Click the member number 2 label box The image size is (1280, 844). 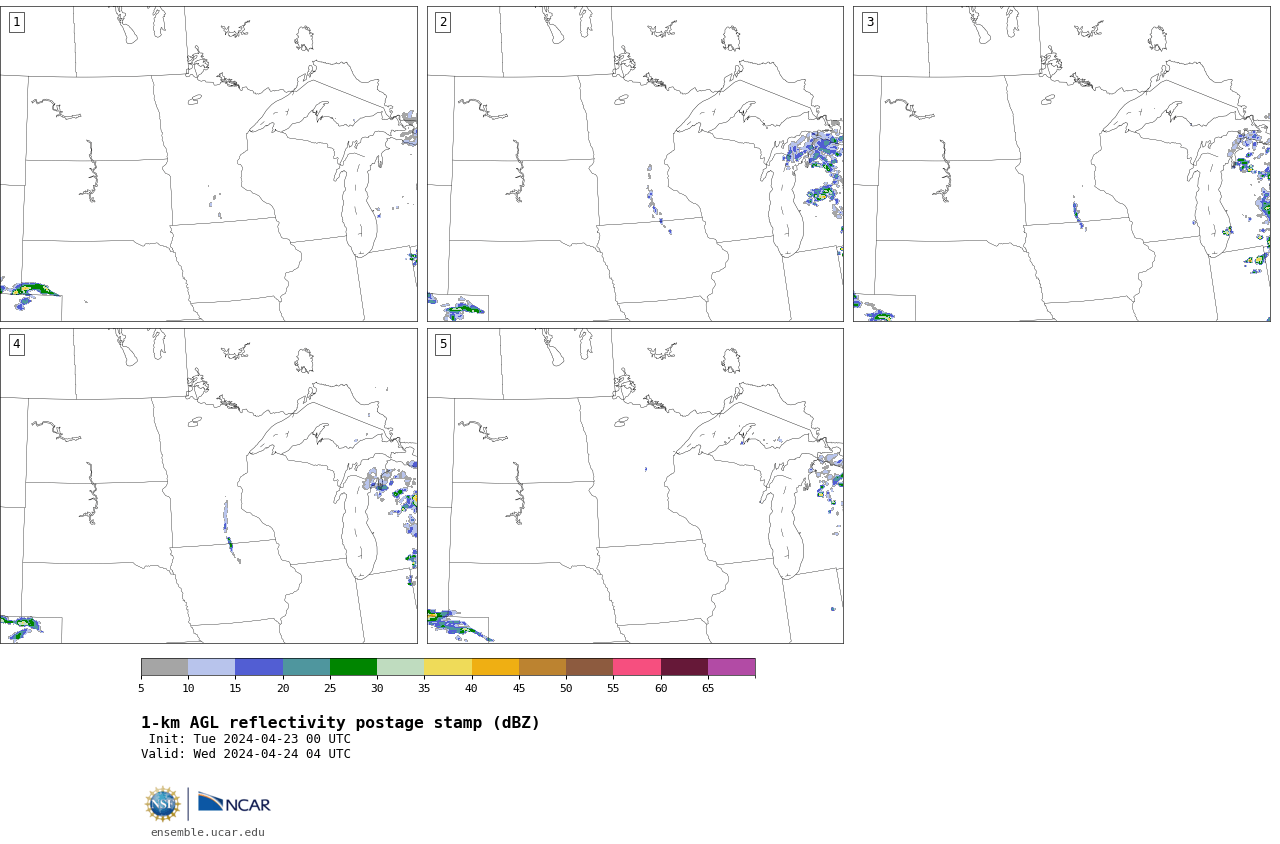coord(443,22)
